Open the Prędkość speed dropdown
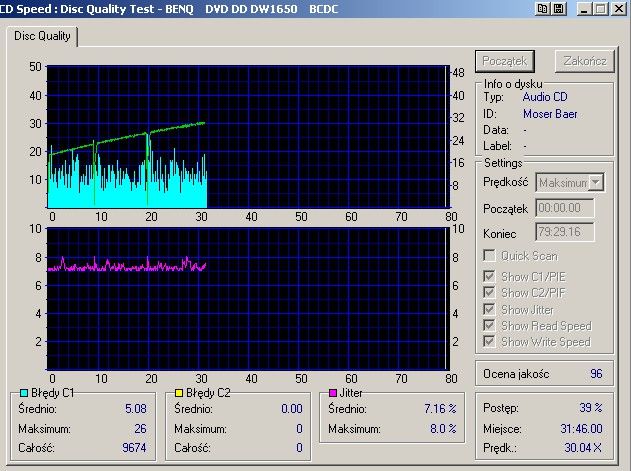Viewport: 631px width, 471px height. [x=596, y=183]
